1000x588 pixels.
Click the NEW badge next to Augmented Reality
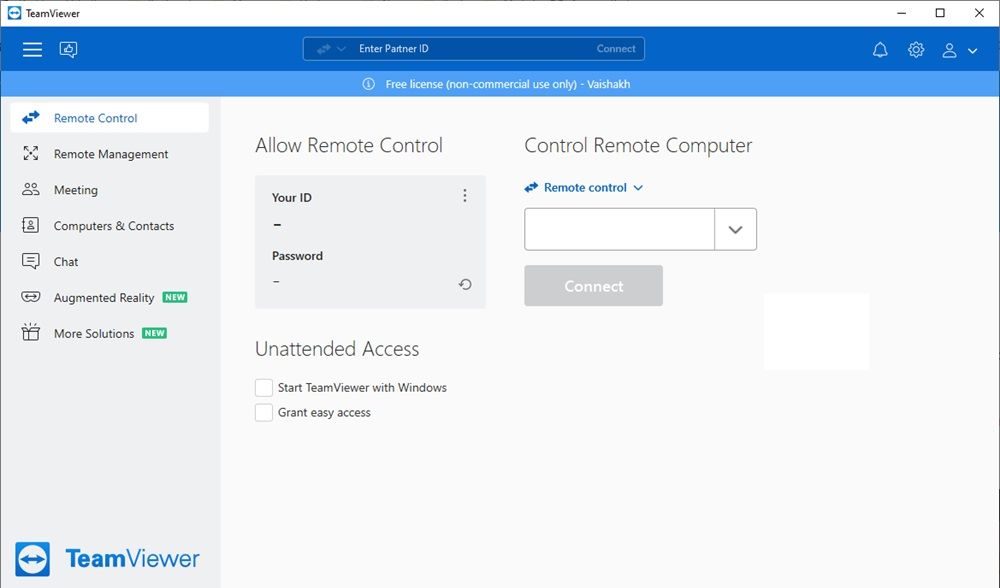pos(175,297)
